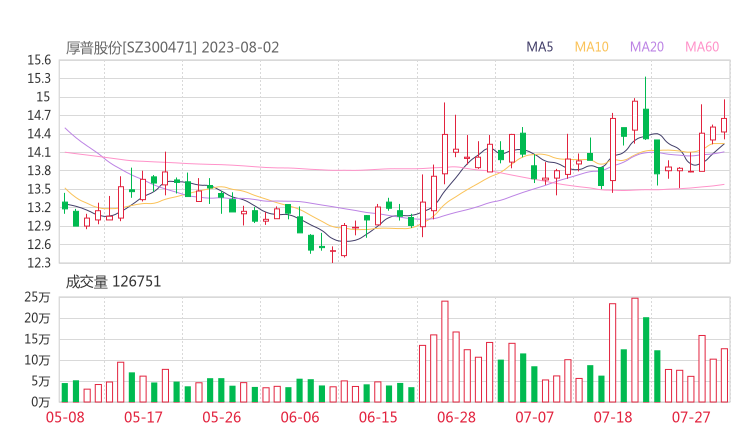740x440 pixels.
Task: Click the 05-17 date label
Action: 143,417
